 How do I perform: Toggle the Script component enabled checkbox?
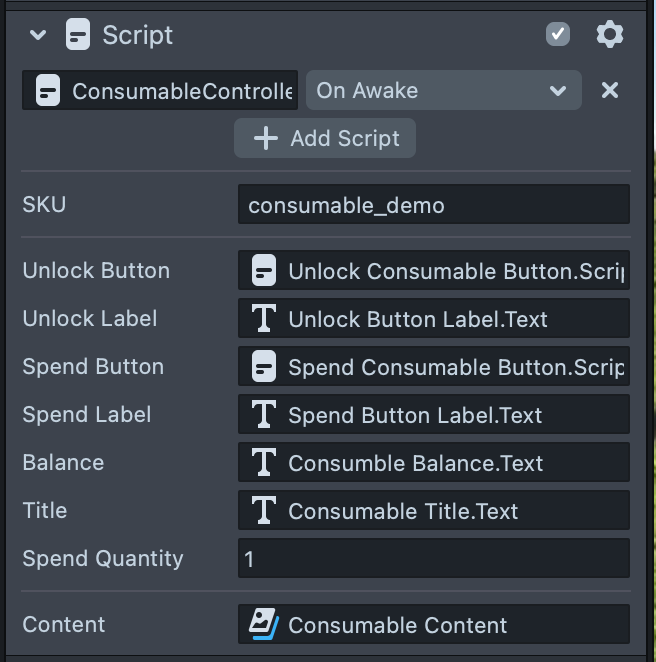point(558,35)
